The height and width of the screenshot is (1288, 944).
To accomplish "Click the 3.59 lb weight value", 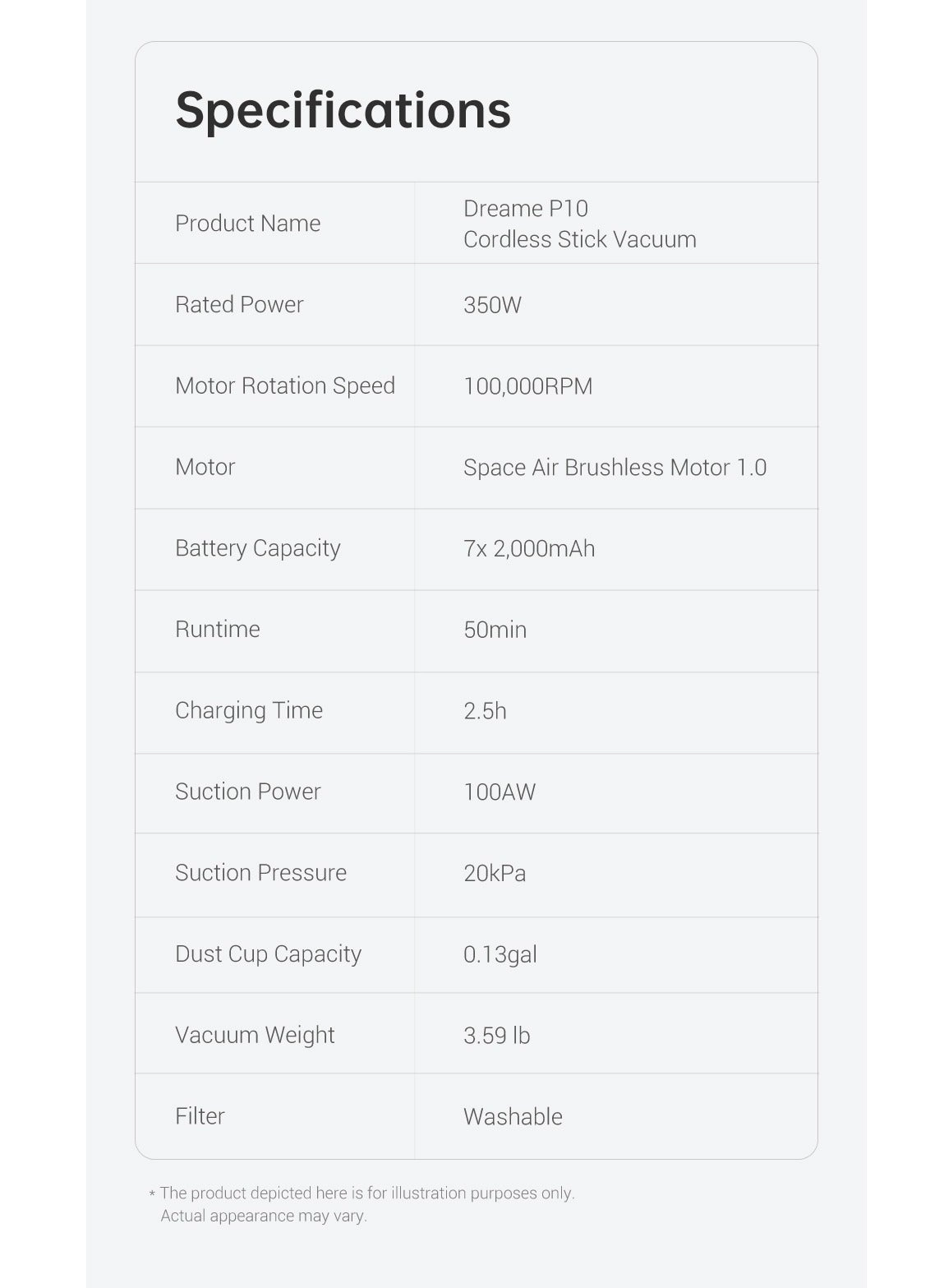I will (x=496, y=1035).
